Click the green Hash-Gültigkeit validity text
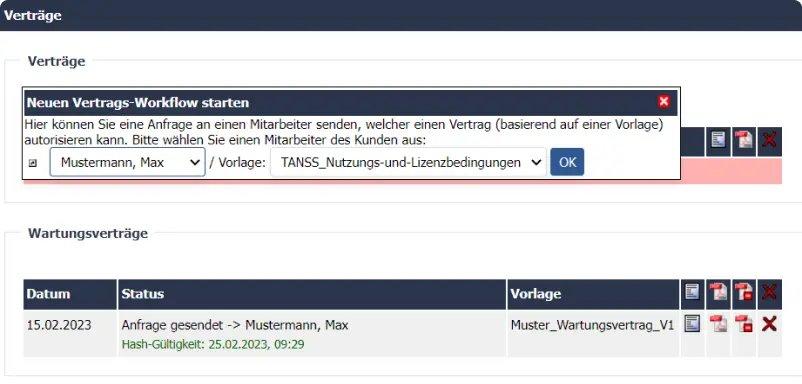The image size is (802, 384). pyautogui.click(x=213, y=345)
